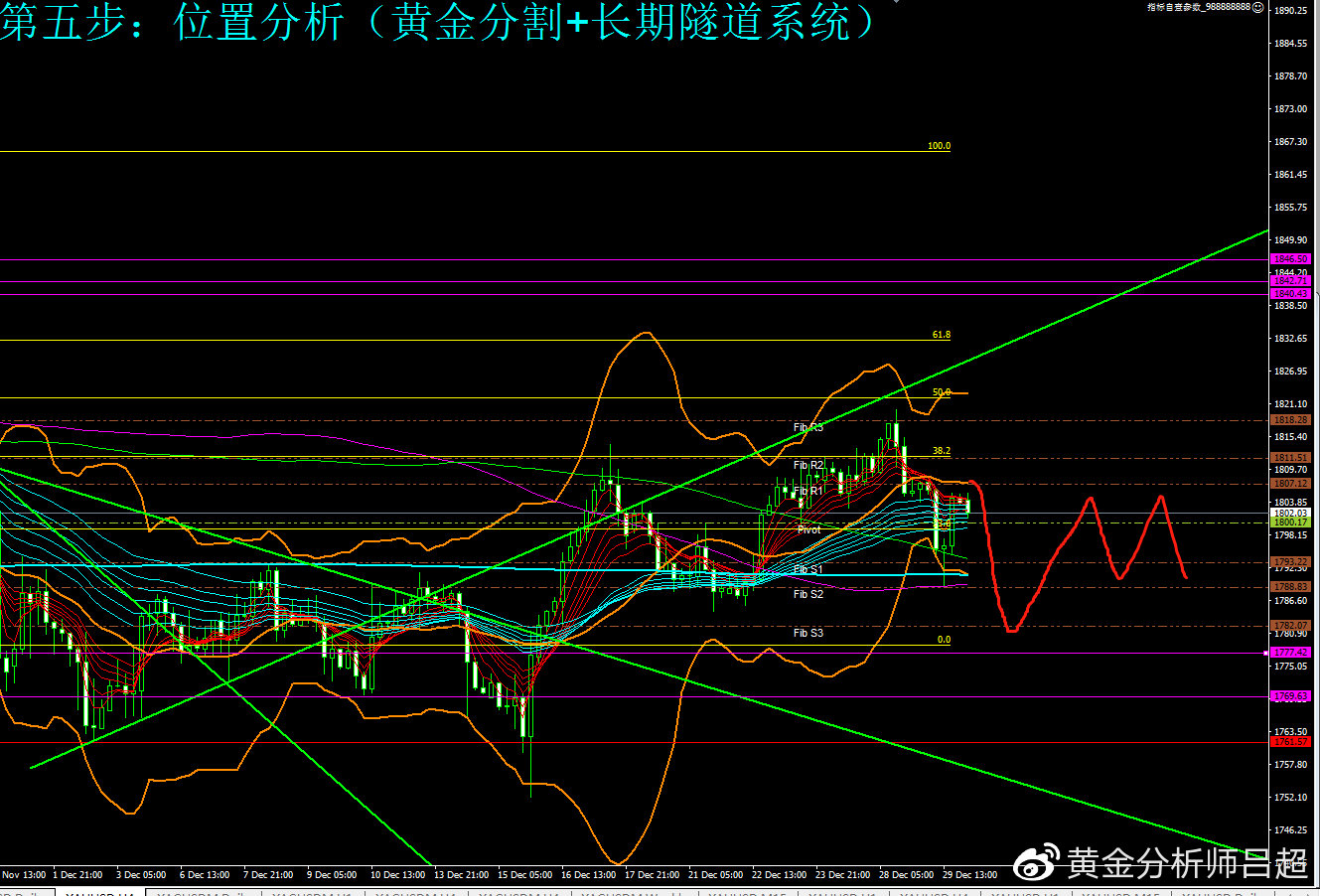The height and width of the screenshot is (896, 1320).
Task: Click the 29 Dec 13:00 time axis label
Action: [970, 875]
